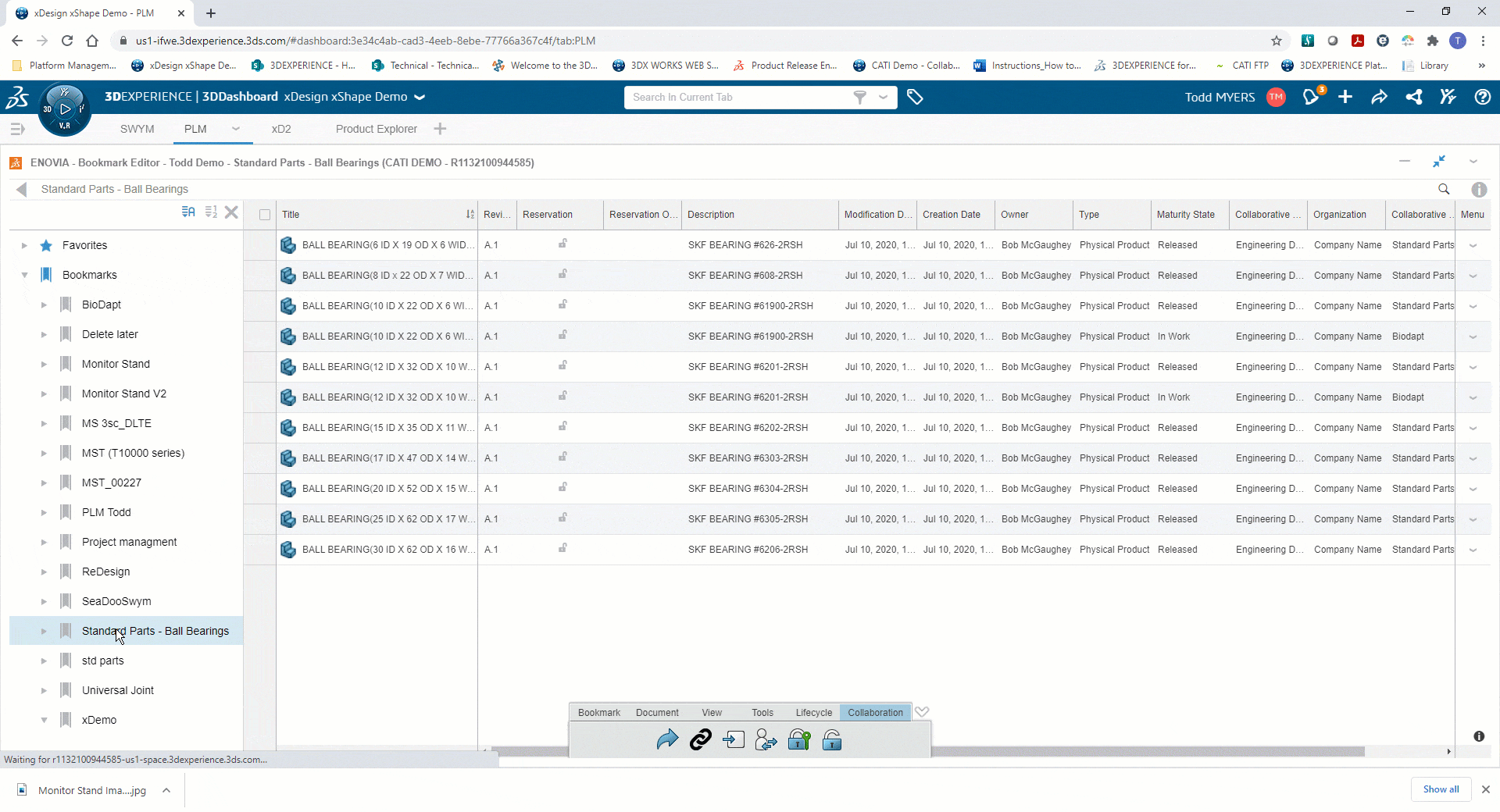Click the Share arrow in the top bar
Screen dimensions: 1500x812
coord(1380,97)
